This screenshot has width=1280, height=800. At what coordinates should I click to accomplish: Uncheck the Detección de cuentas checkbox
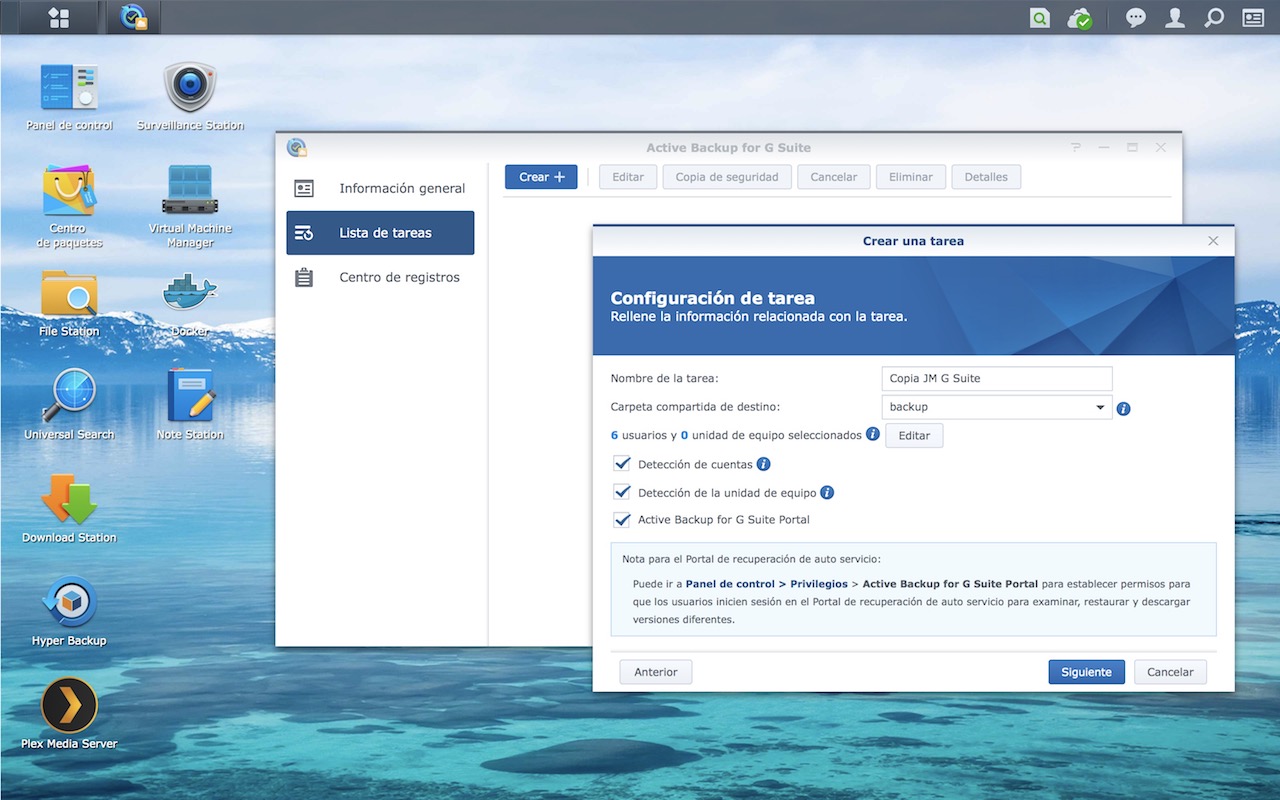pyautogui.click(x=622, y=464)
